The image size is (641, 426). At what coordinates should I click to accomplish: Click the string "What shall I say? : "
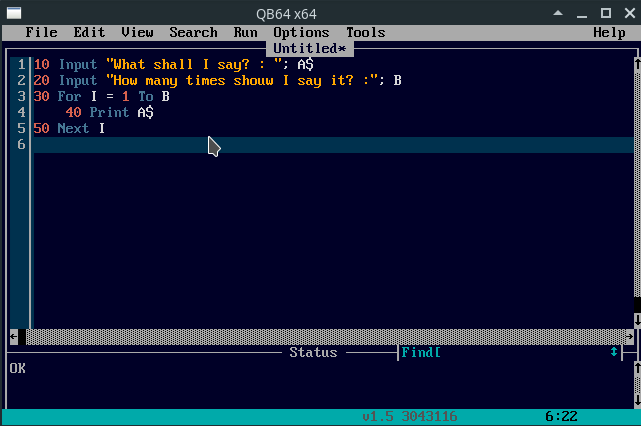point(194,64)
